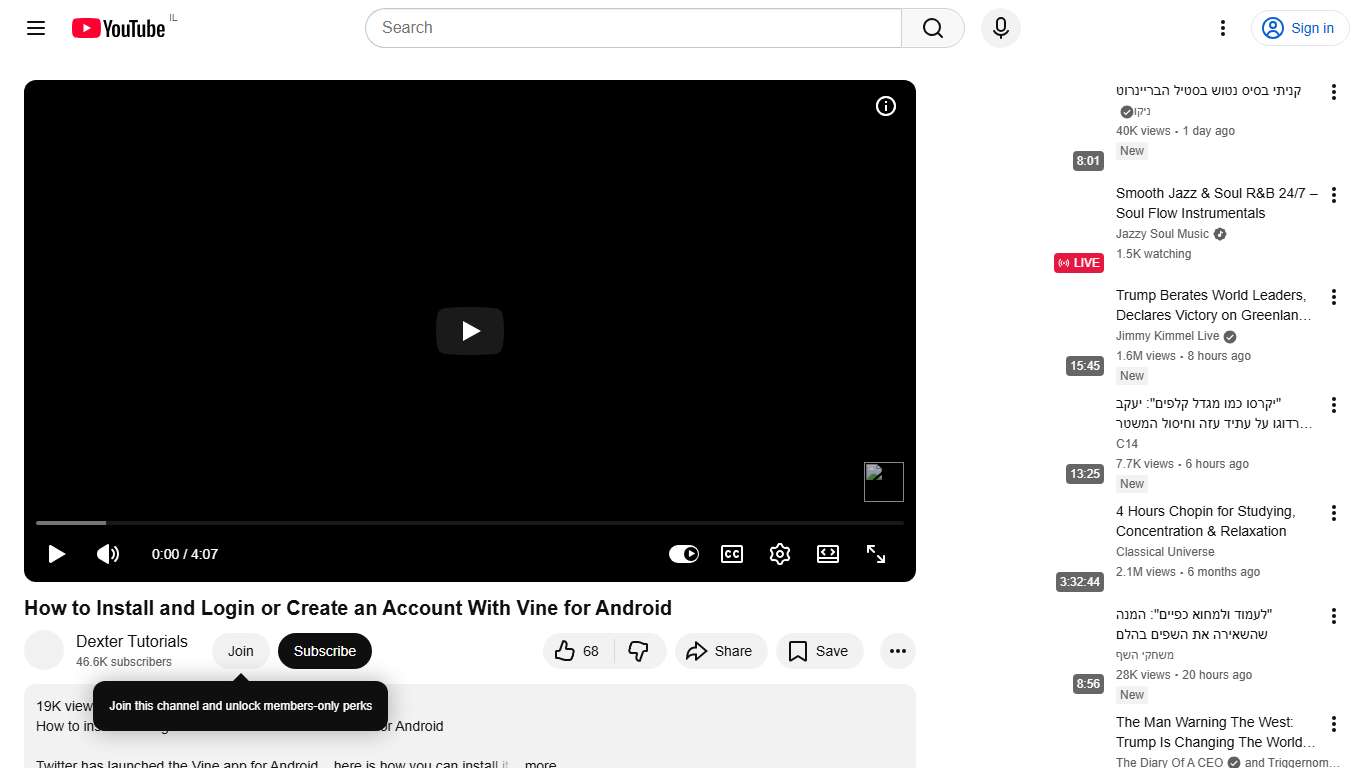Click the video progress bar
This screenshot has height=768, width=1366.
click(470, 522)
